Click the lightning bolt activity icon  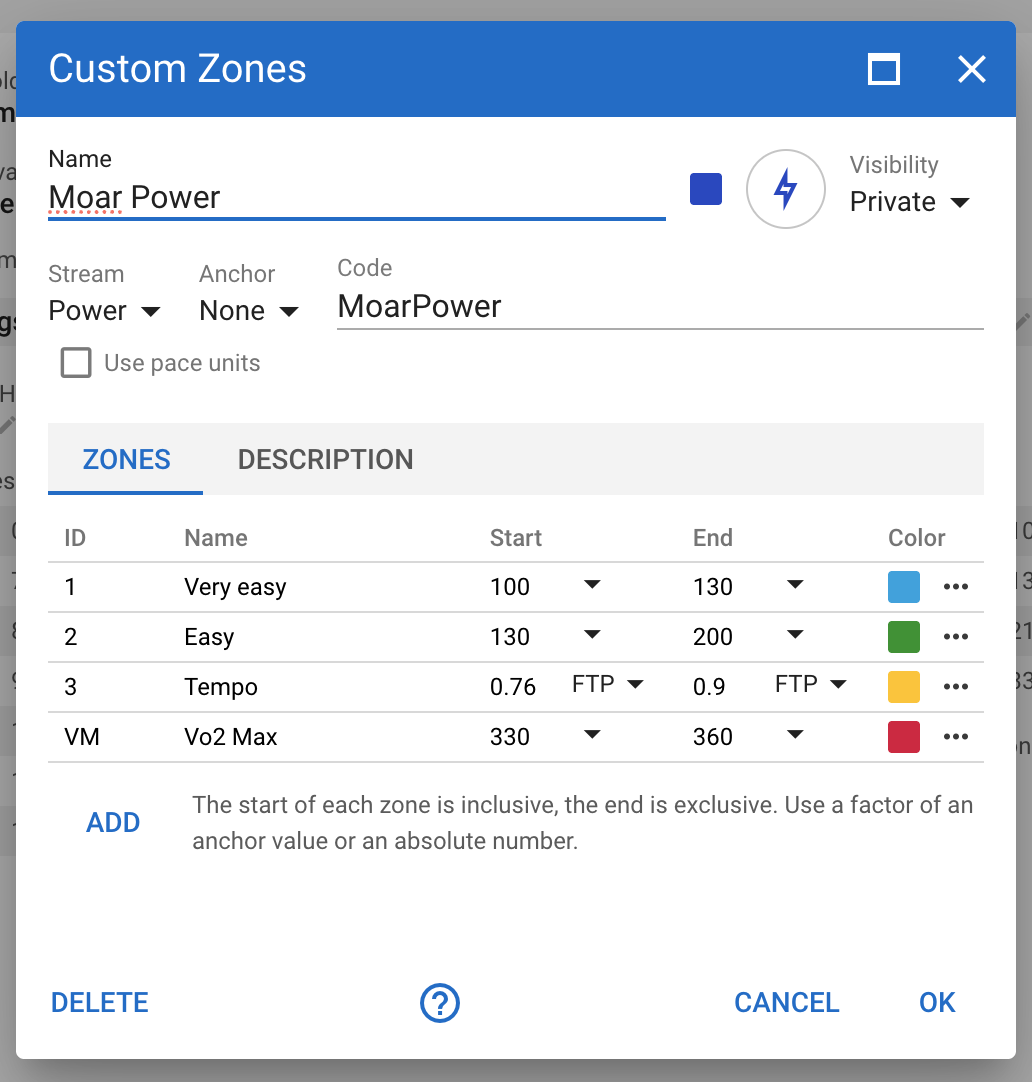(x=786, y=188)
